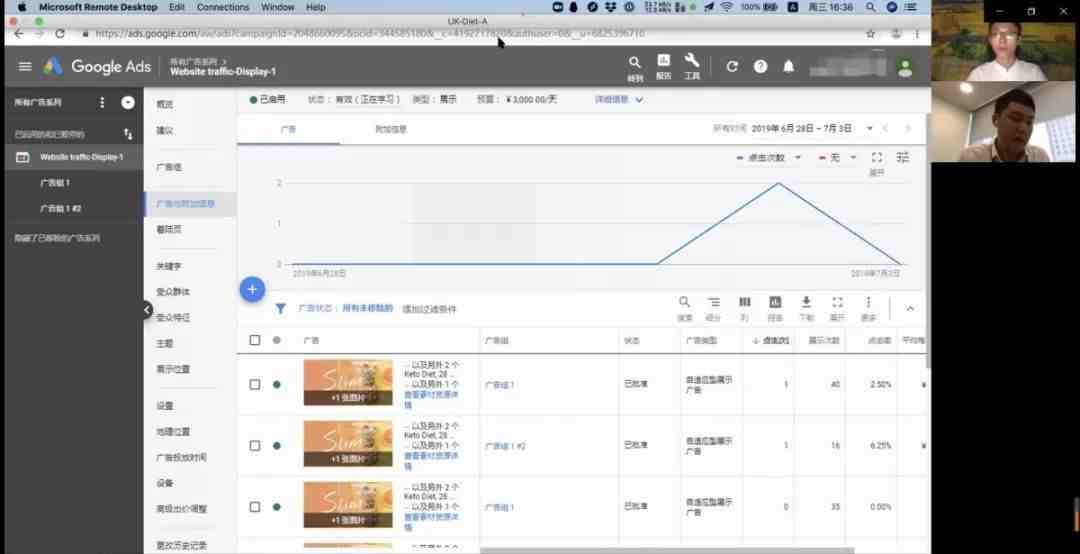Open the notifications bell

tap(789, 66)
